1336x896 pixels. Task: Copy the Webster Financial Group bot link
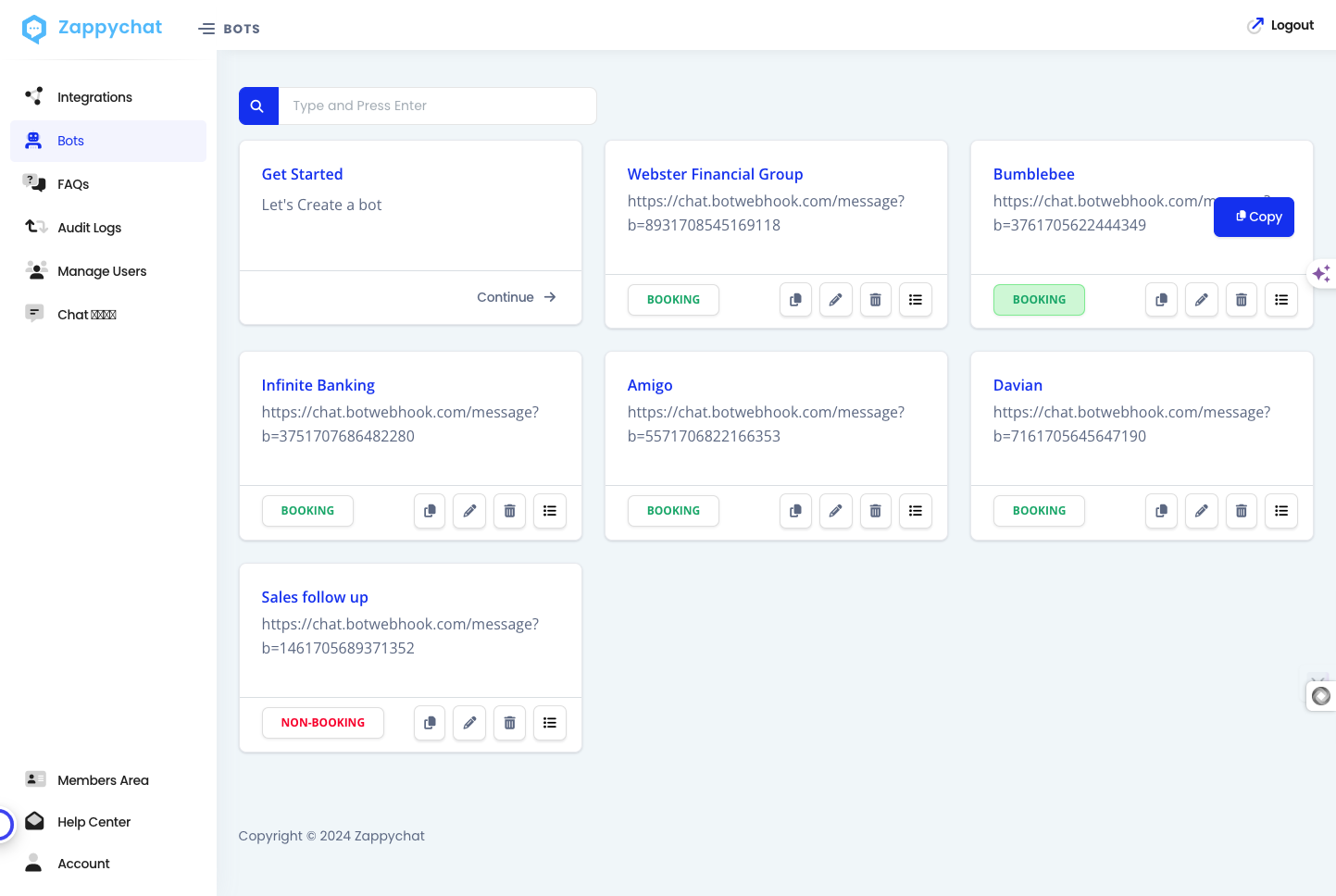(x=795, y=300)
